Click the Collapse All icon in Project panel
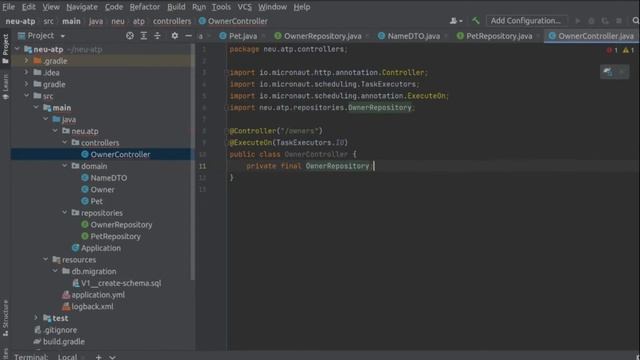 pos(157,36)
